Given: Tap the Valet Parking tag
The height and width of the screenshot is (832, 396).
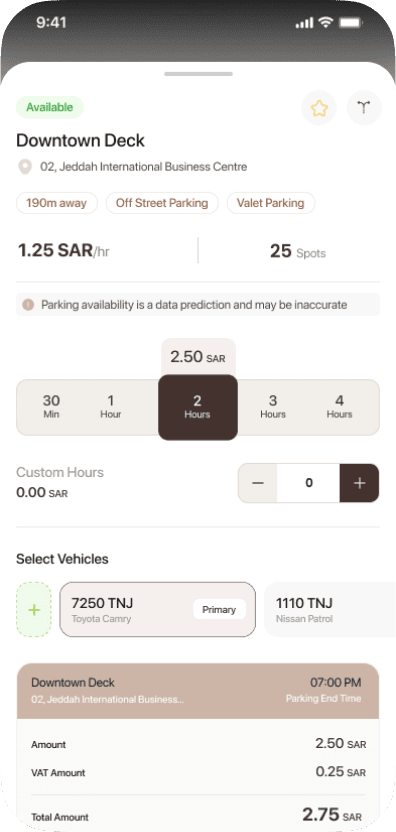Looking at the screenshot, I should 271,203.
